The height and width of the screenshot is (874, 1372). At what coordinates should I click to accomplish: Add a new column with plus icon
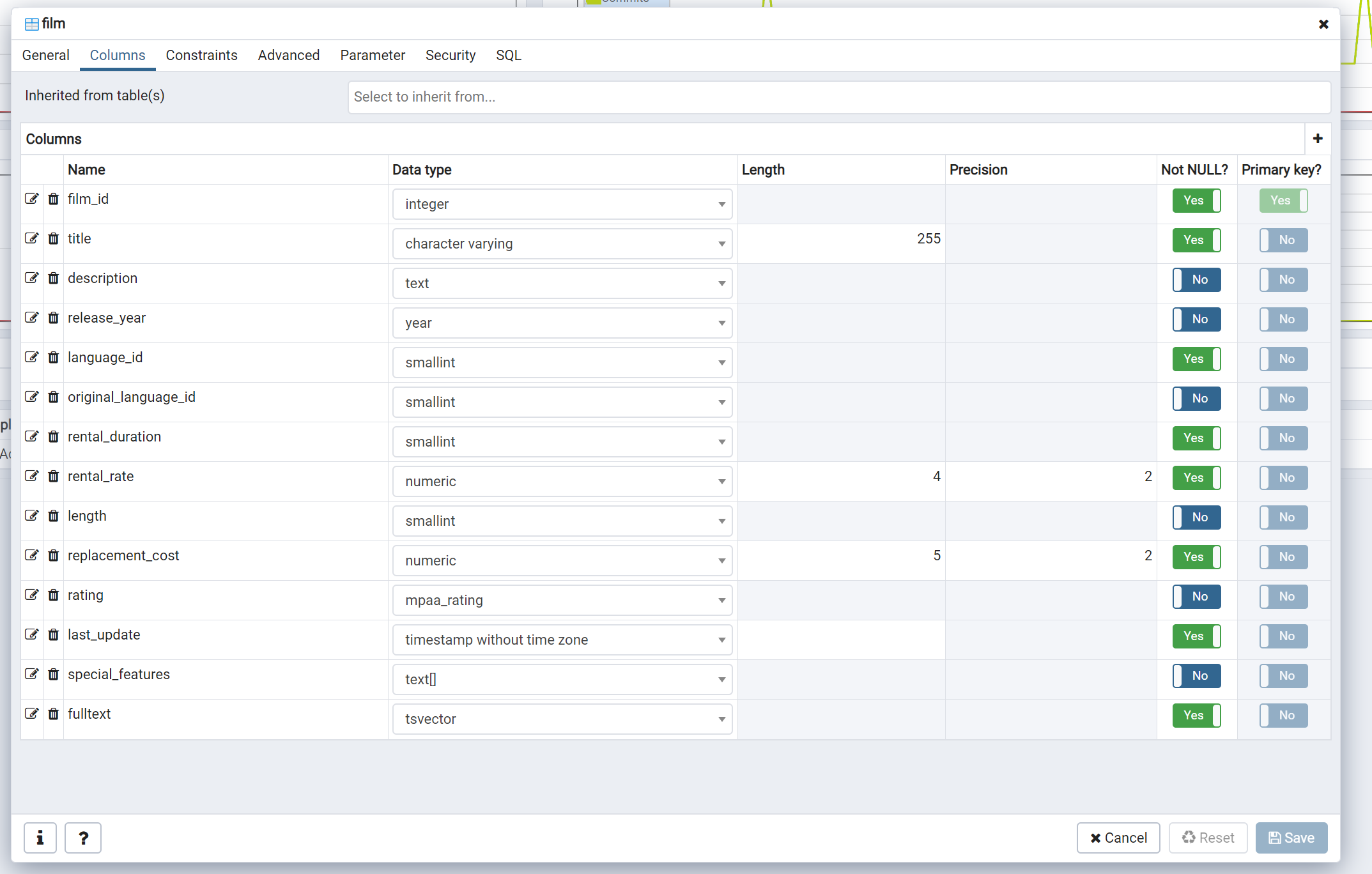pyautogui.click(x=1317, y=139)
